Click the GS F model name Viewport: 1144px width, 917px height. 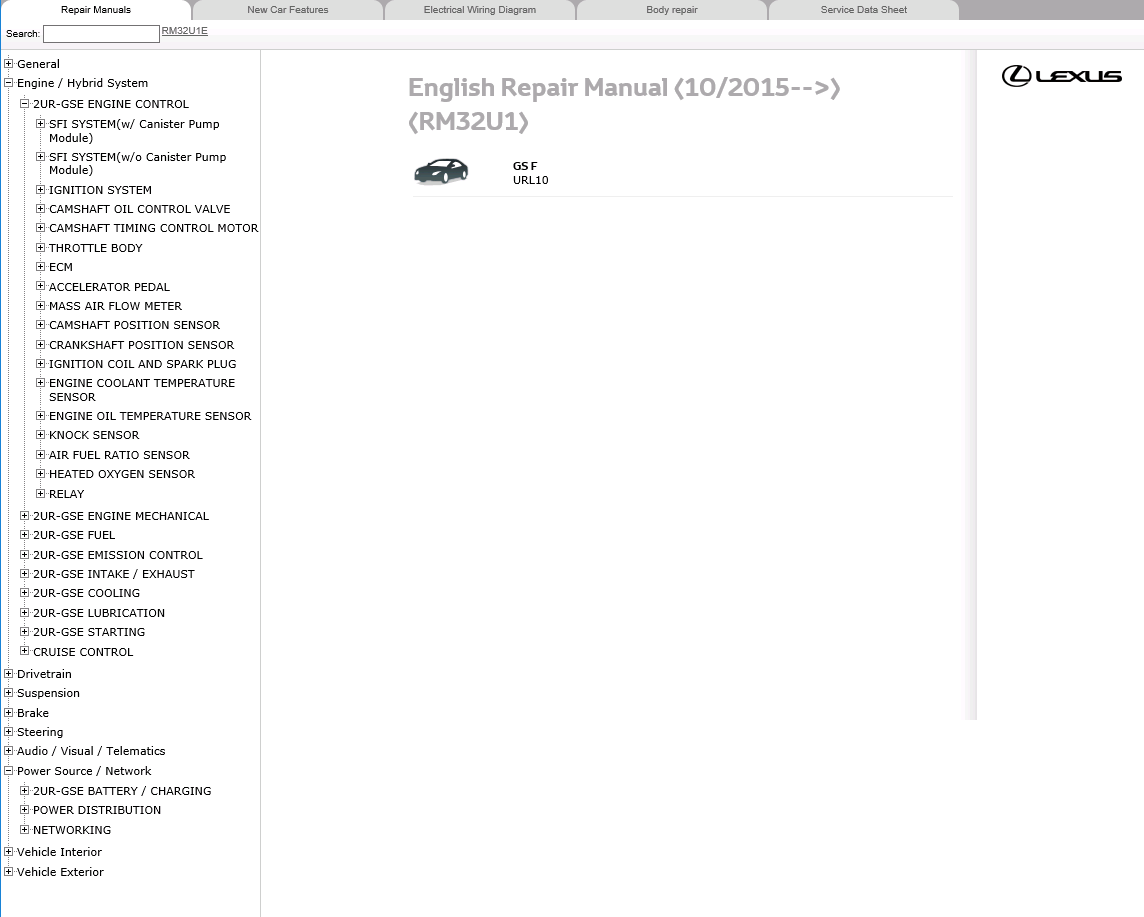pos(525,166)
